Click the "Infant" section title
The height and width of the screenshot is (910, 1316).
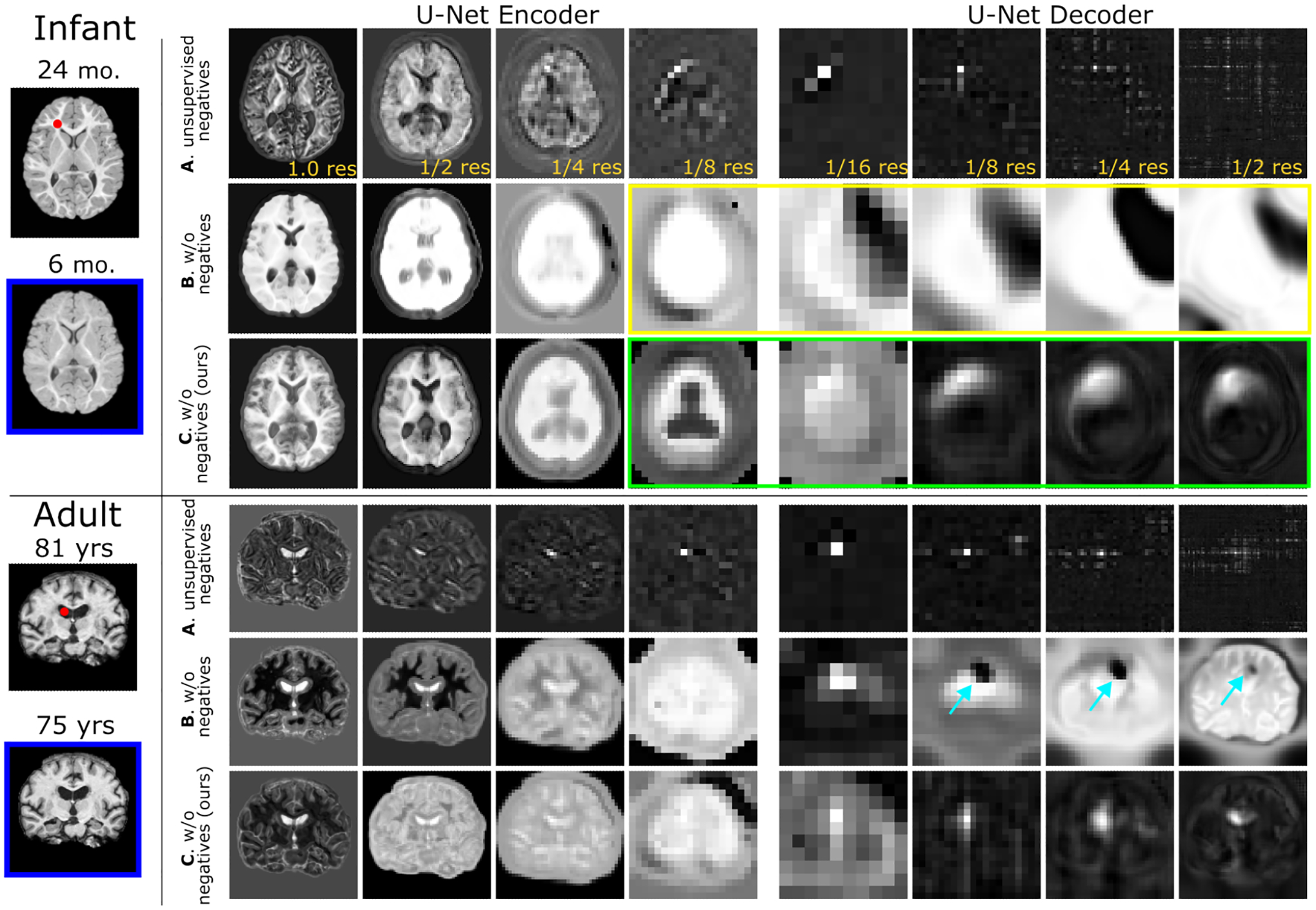(x=85, y=29)
